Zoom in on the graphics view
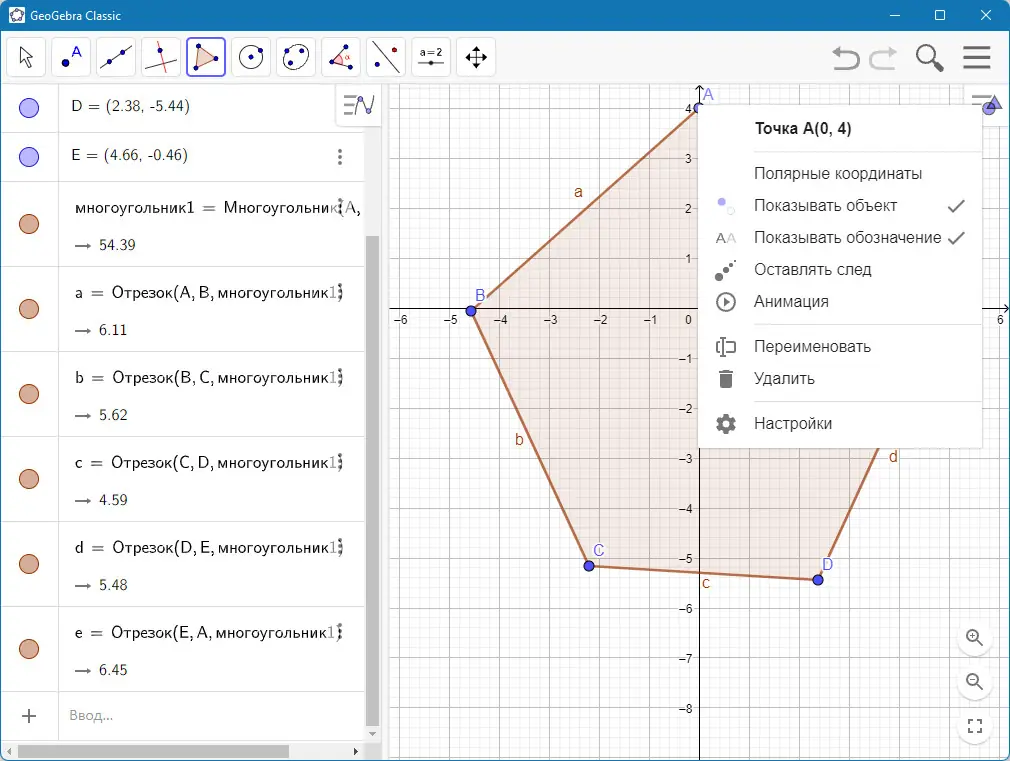 [x=975, y=638]
